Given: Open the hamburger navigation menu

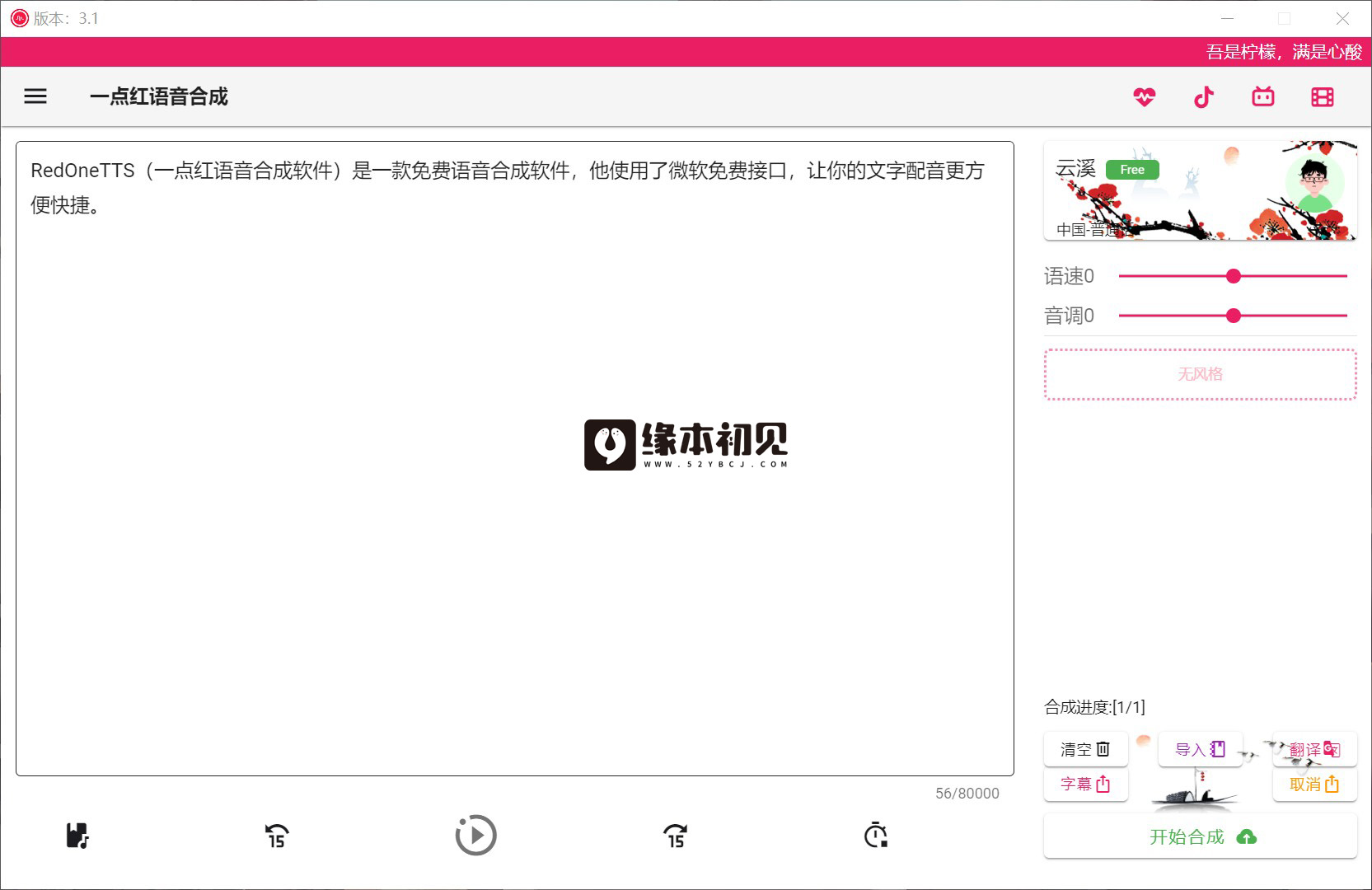Looking at the screenshot, I should tap(35, 96).
